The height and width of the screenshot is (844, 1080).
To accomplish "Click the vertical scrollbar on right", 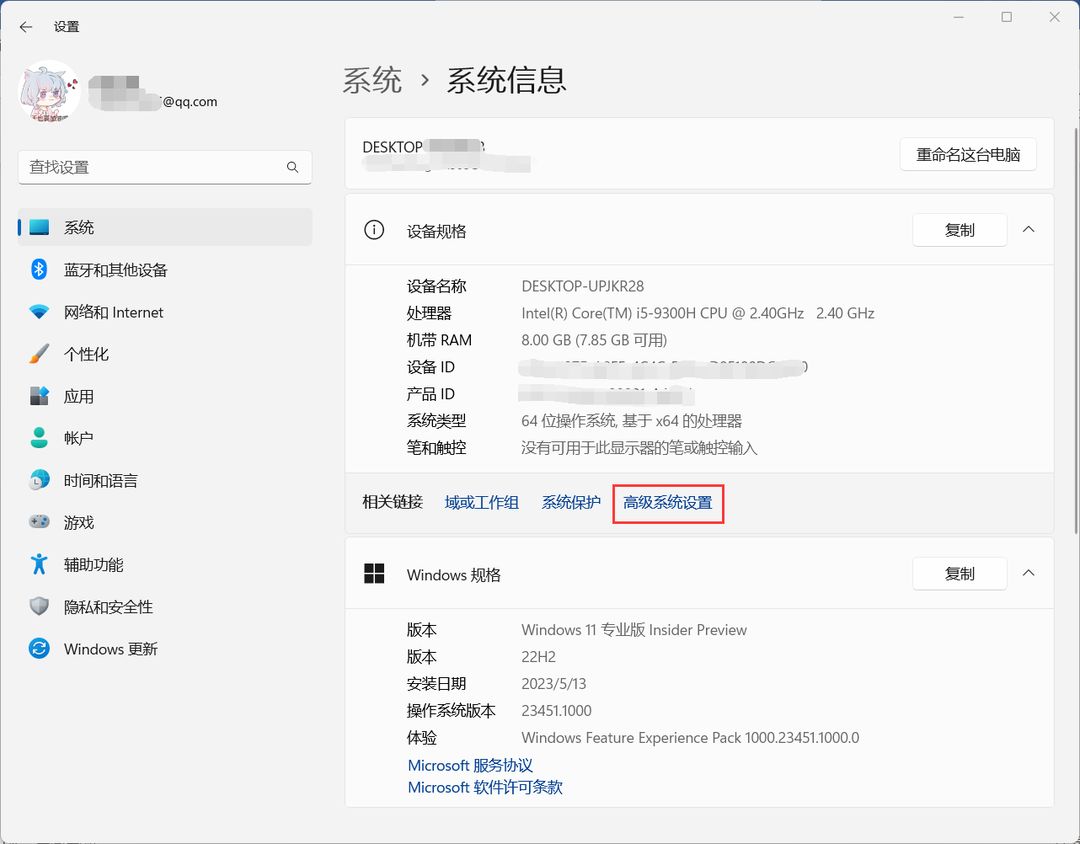I will pyautogui.click(x=1075, y=329).
